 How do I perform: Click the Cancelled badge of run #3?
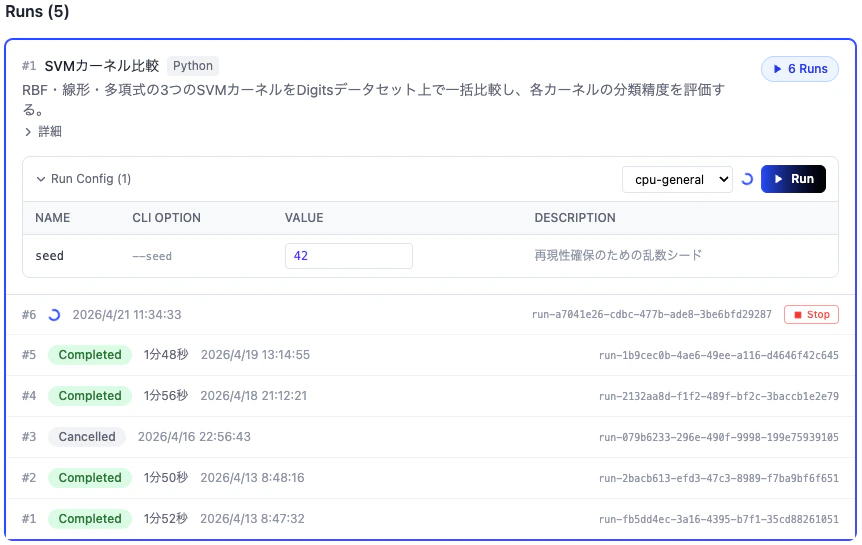(x=87, y=437)
